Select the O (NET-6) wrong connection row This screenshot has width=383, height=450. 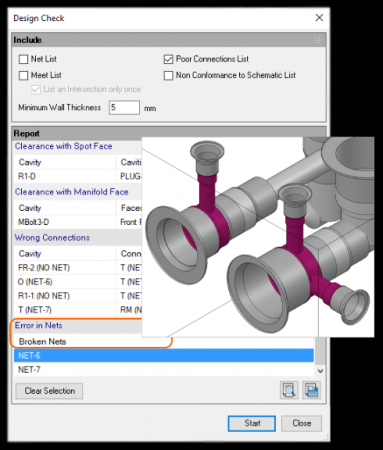coord(78,282)
